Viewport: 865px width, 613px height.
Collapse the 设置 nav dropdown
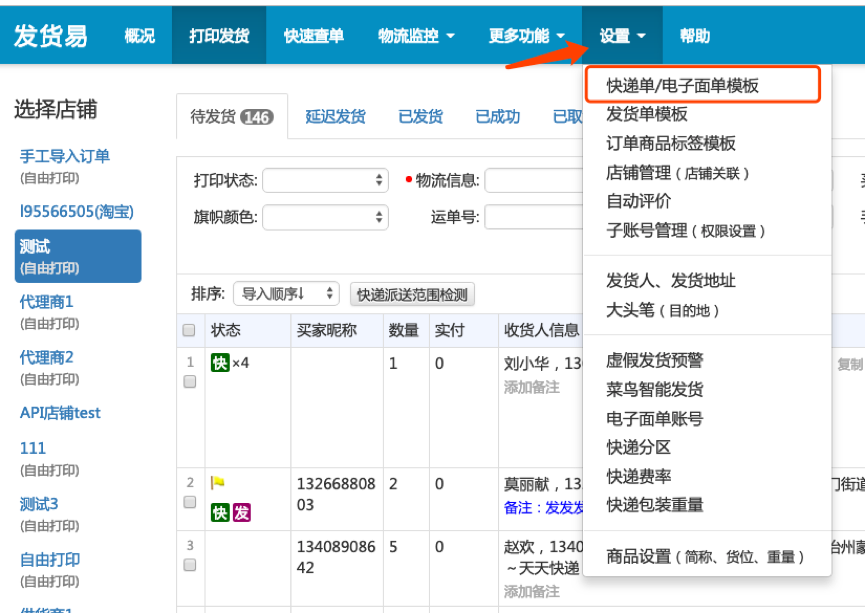pos(622,36)
